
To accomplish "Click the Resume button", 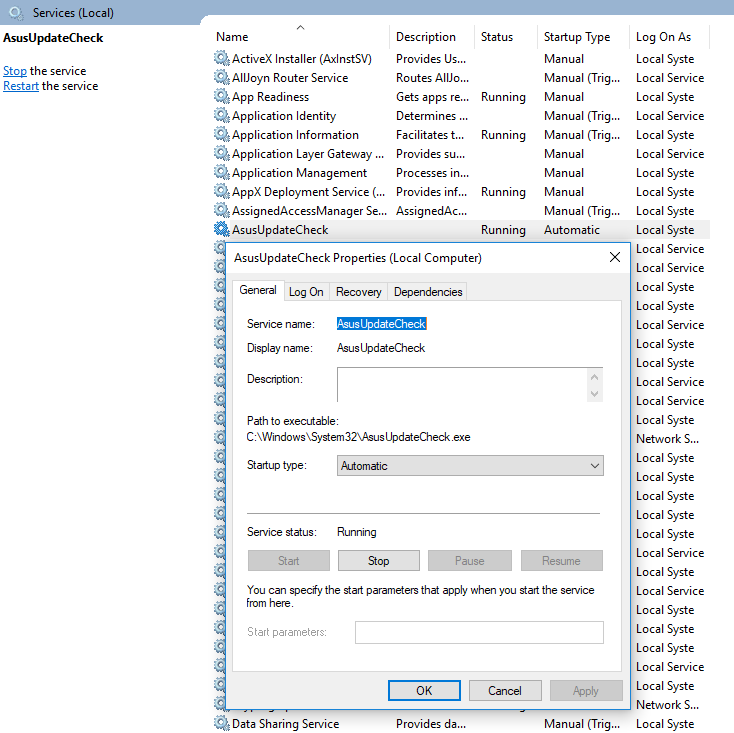I will 561,561.
